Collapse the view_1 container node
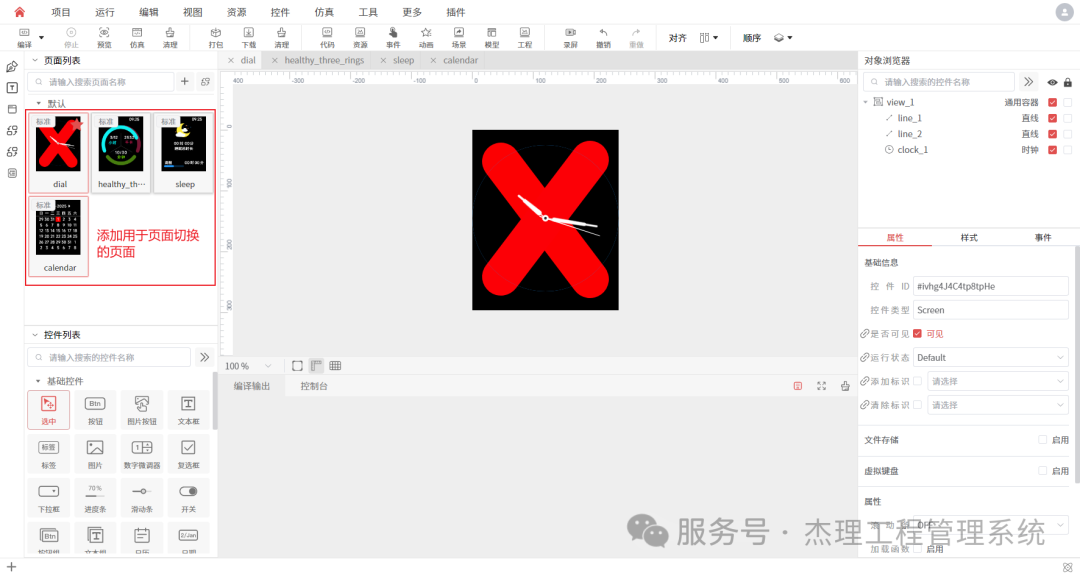Image resolution: width=1080 pixels, height=576 pixels. 867,101
